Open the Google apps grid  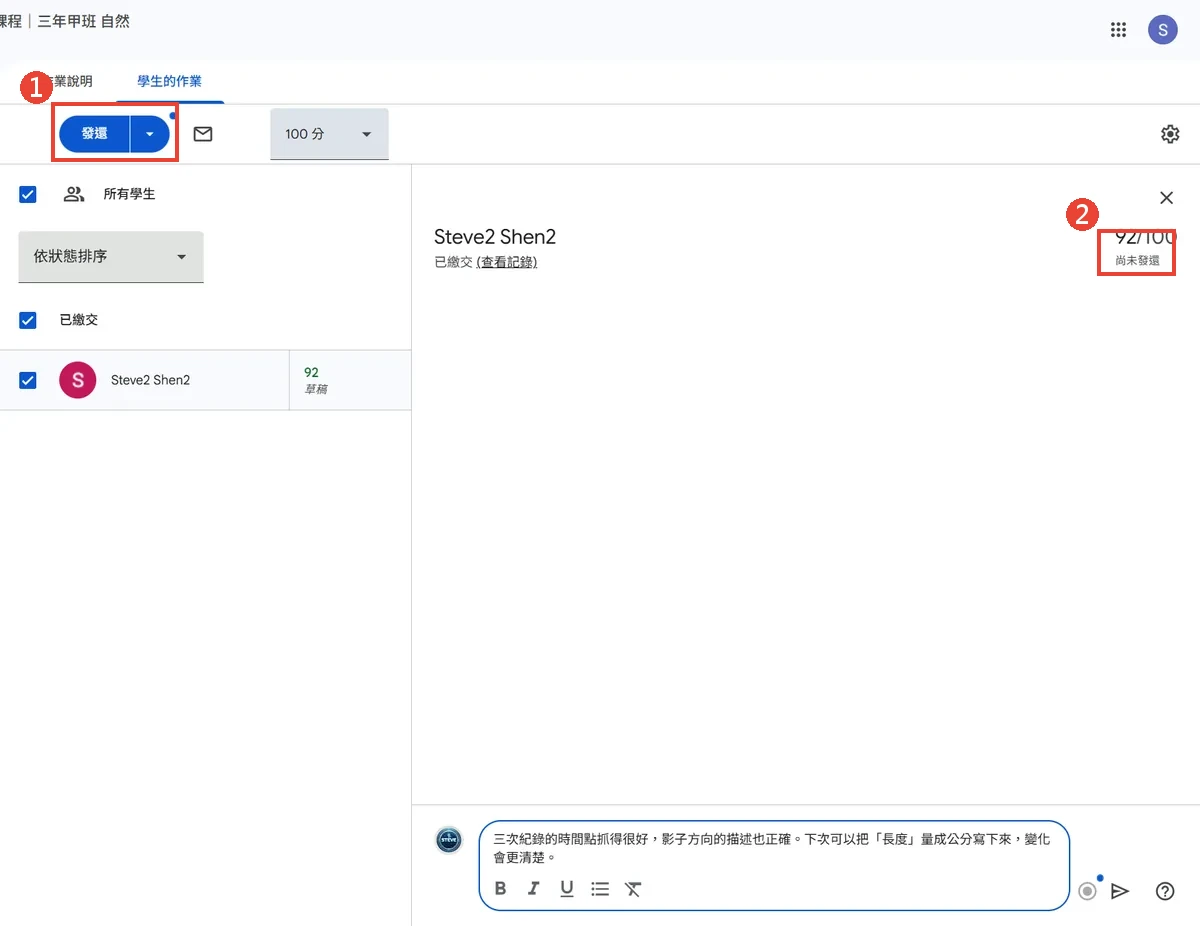(1119, 30)
